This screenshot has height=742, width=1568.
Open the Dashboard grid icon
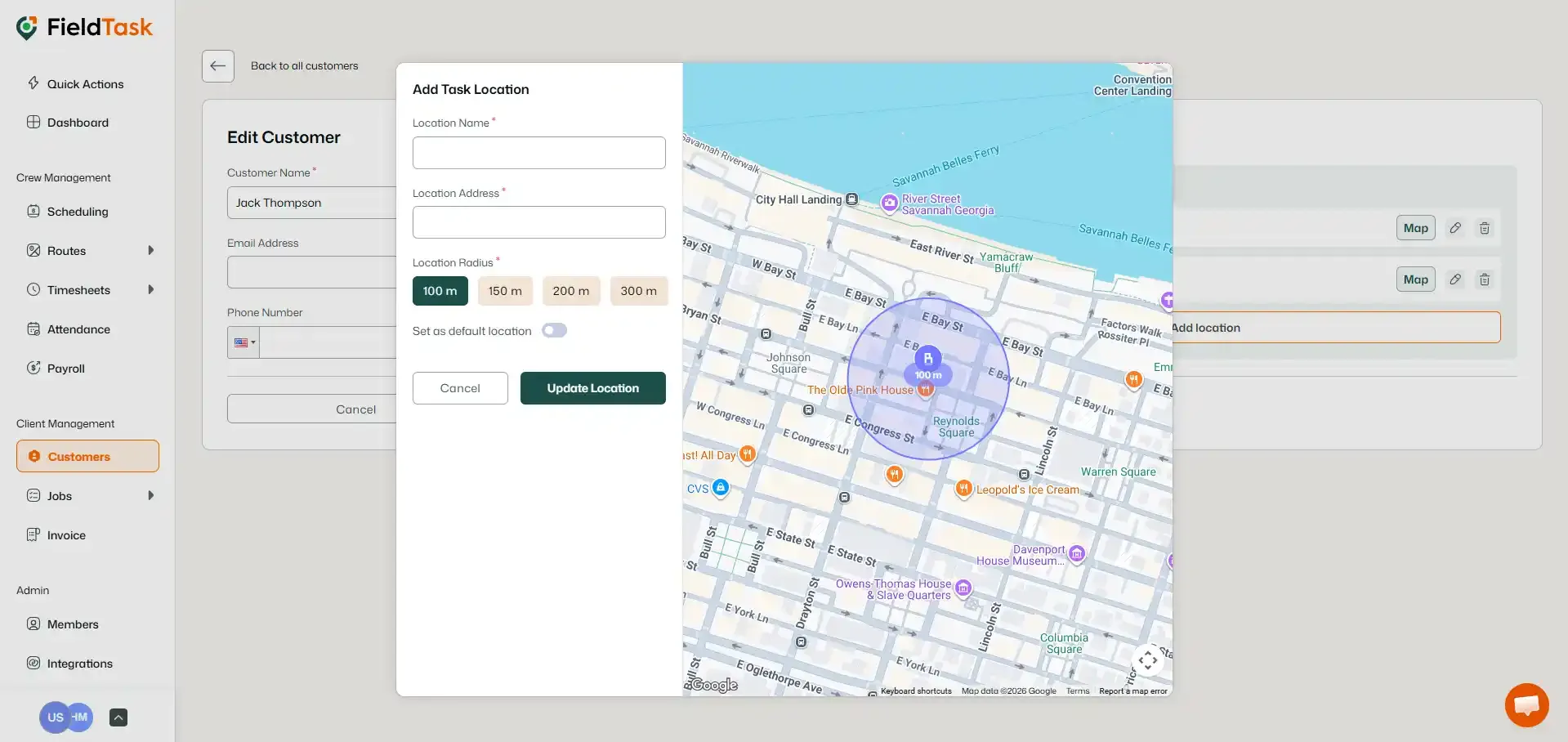34,122
